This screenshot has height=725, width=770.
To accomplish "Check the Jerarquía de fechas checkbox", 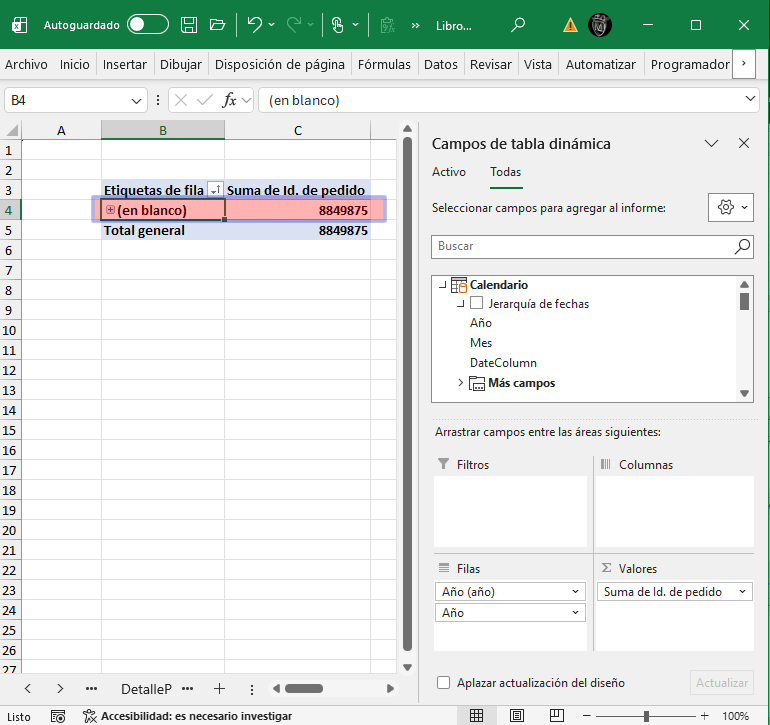I will (x=477, y=304).
